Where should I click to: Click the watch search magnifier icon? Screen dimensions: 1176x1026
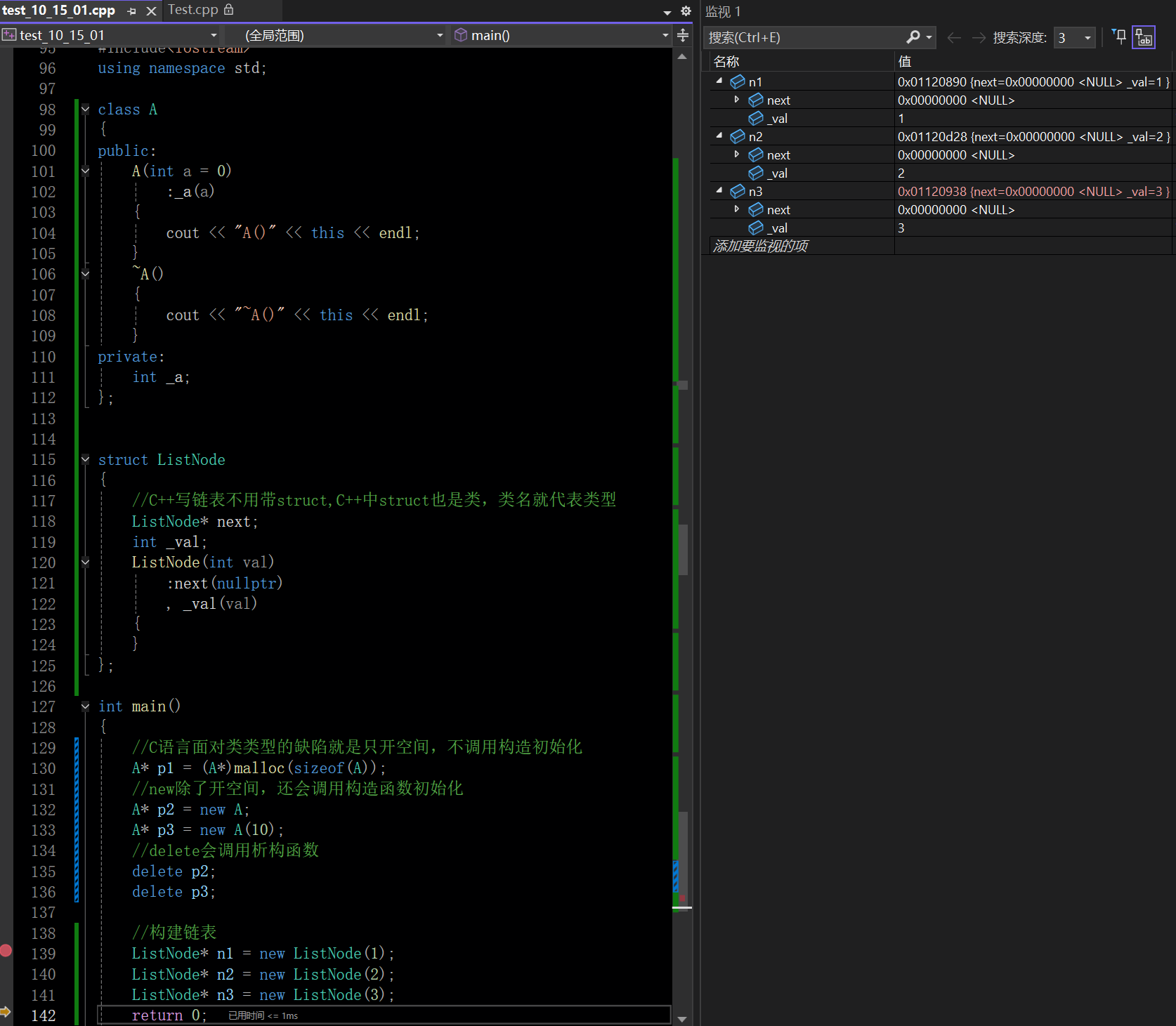(x=913, y=37)
